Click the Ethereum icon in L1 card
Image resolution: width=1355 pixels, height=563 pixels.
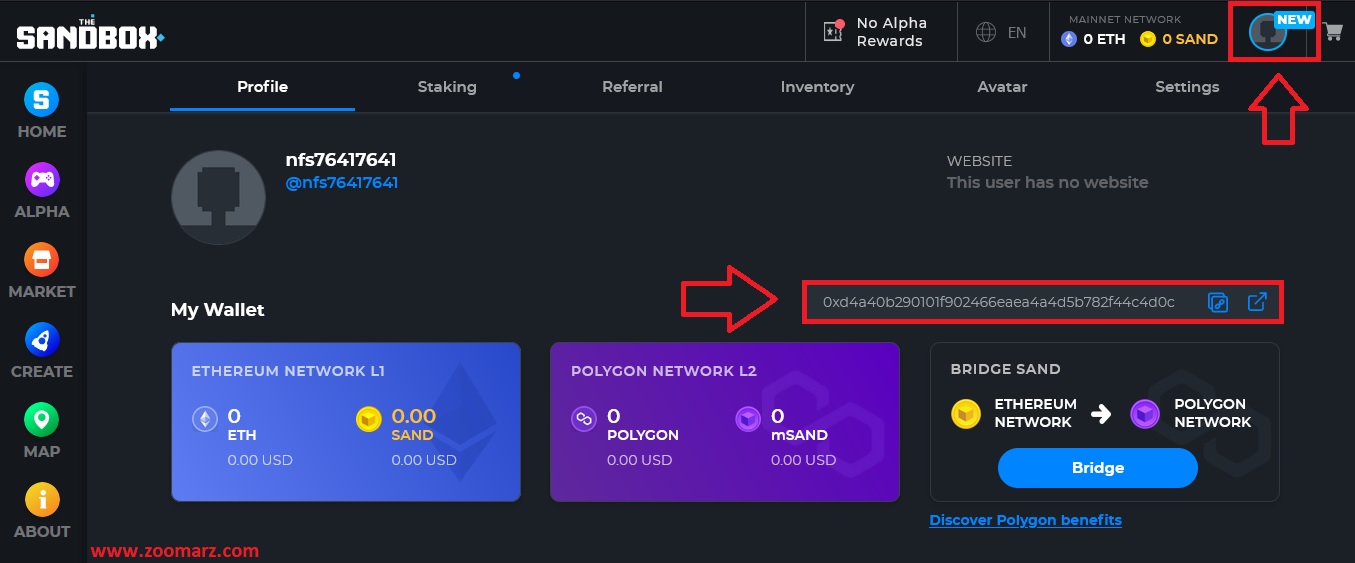pyautogui.click(x=205, y=420)
